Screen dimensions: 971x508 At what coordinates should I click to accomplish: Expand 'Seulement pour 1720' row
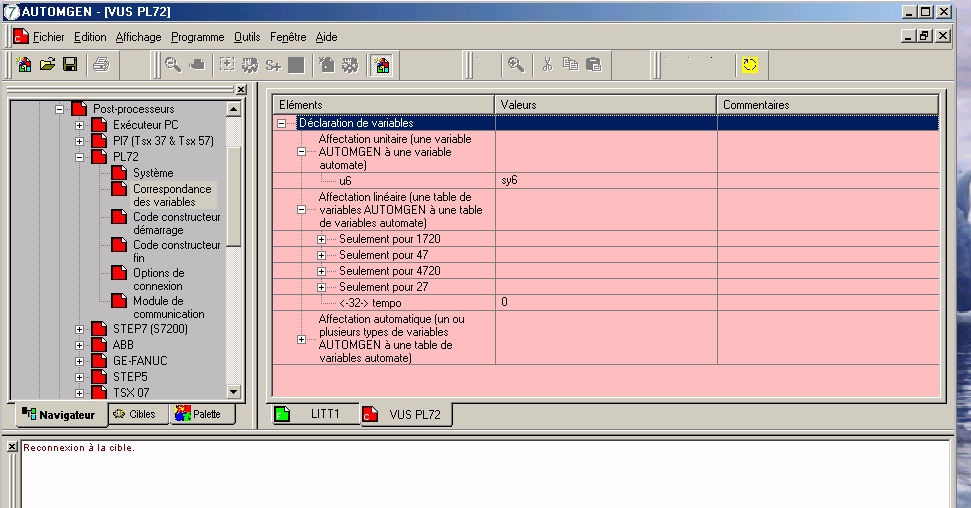pyautogui.click(x=321, y=239)
